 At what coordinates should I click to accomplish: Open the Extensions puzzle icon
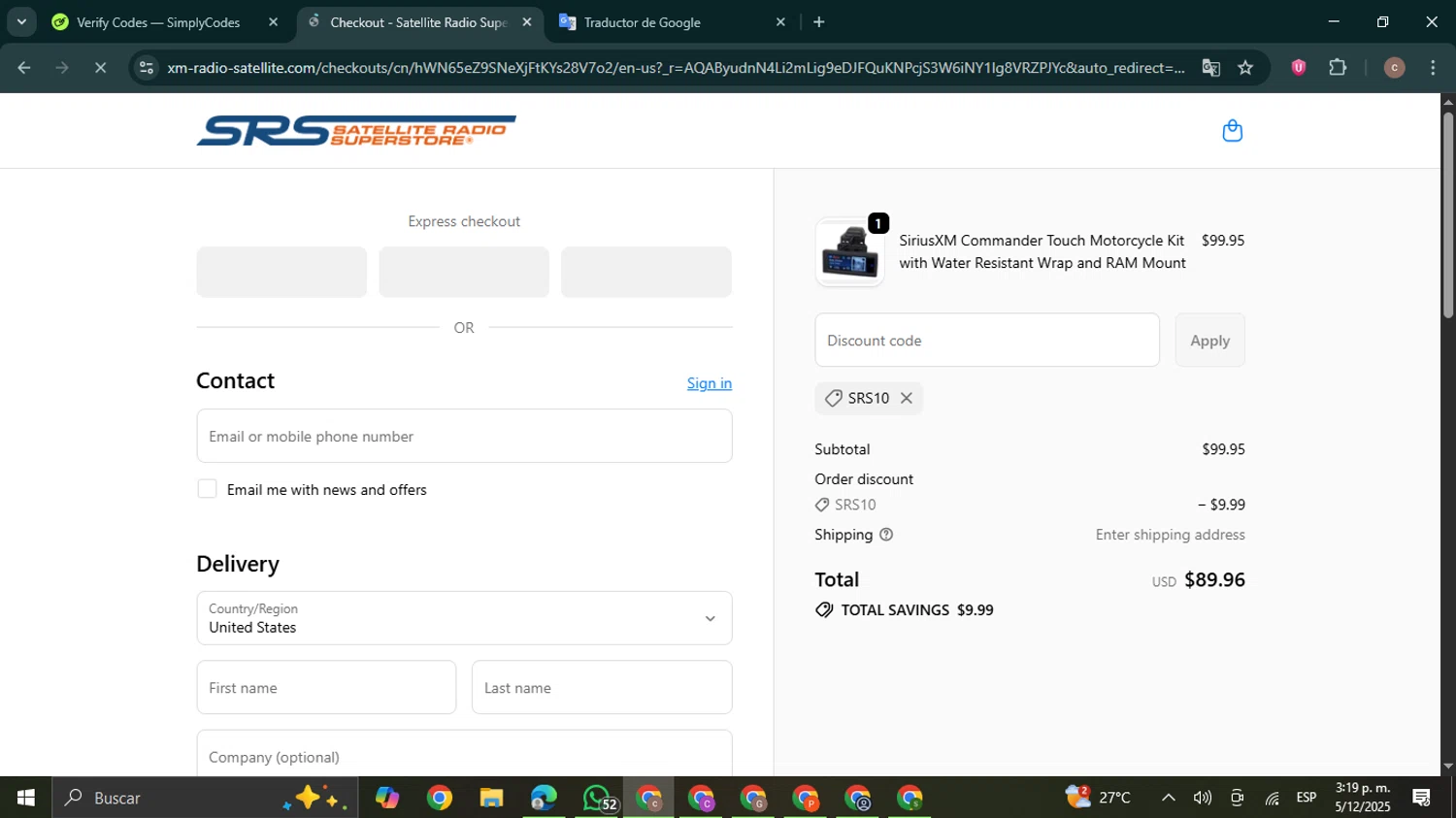pyautogui.click(x=1338, y=67)
